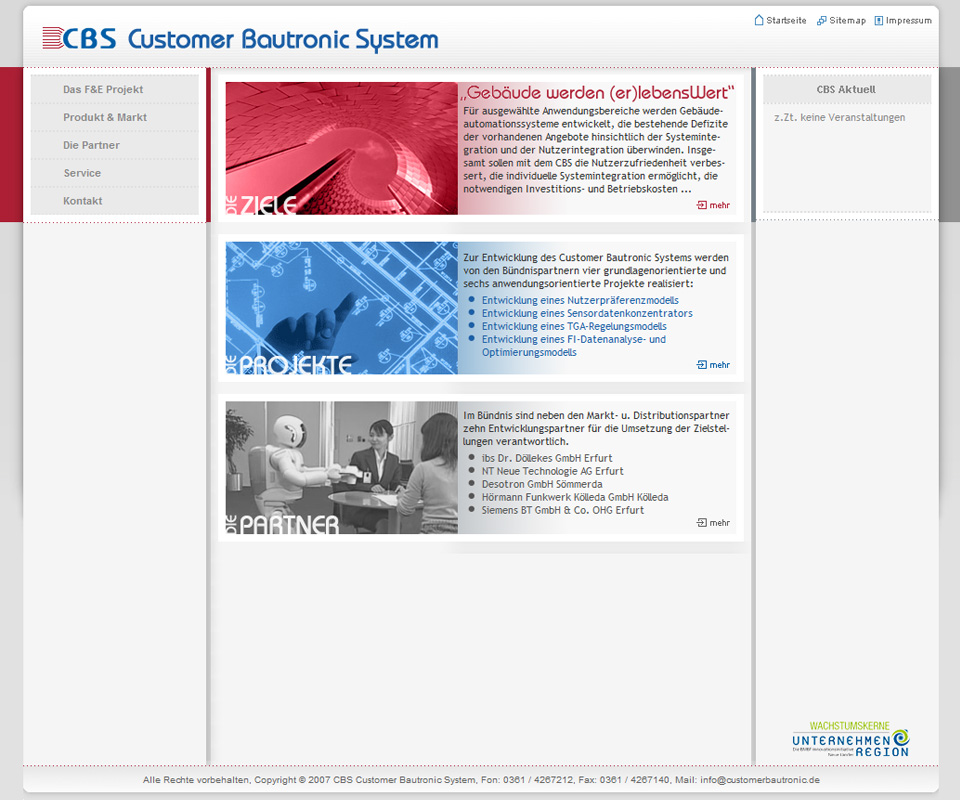The image size is (960, 800).
Task: Click the CBS Customer Bautronic System logo
Action: [x=240, y=39]
